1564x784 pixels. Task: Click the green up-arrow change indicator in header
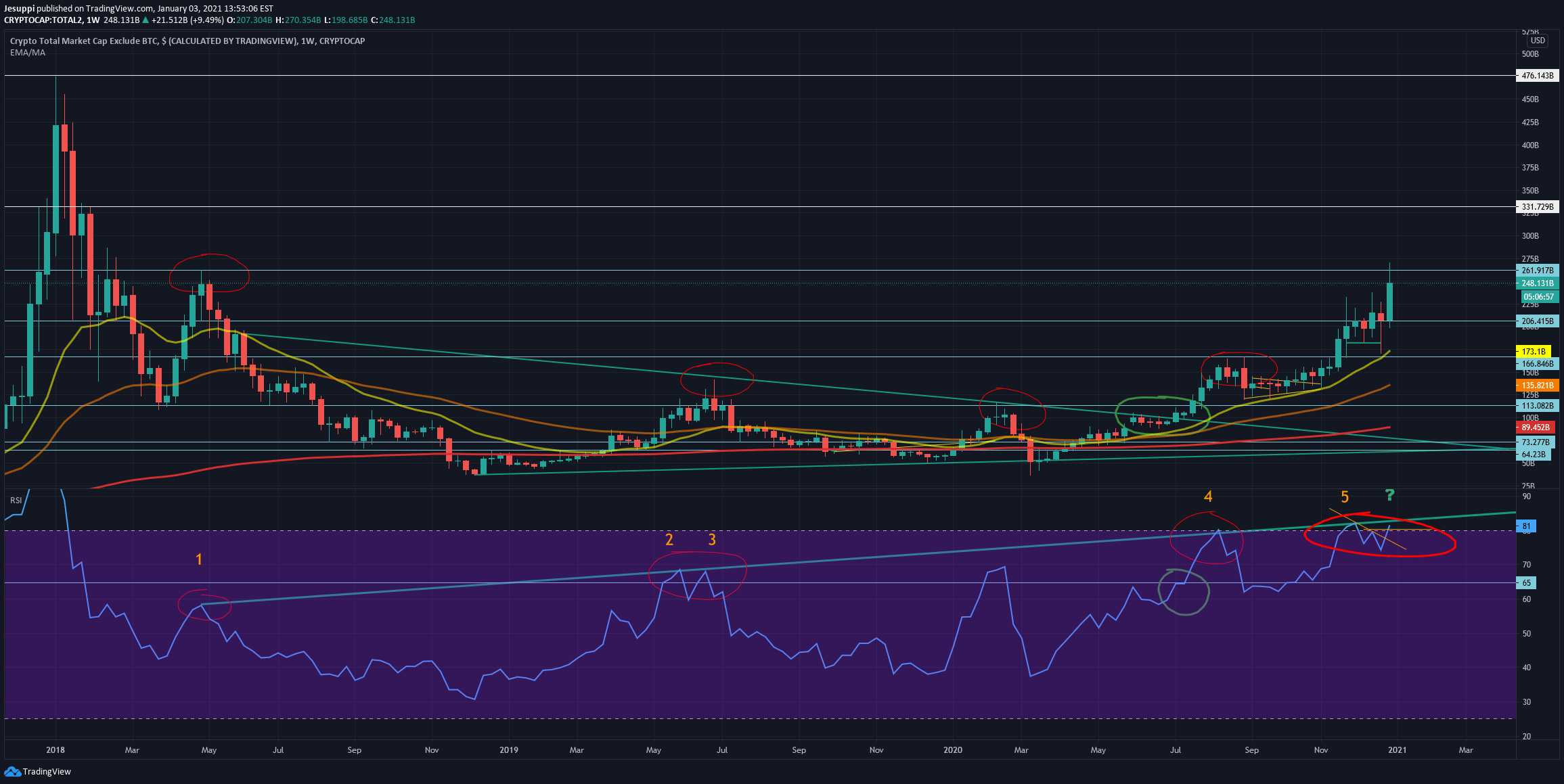(146, 20)
